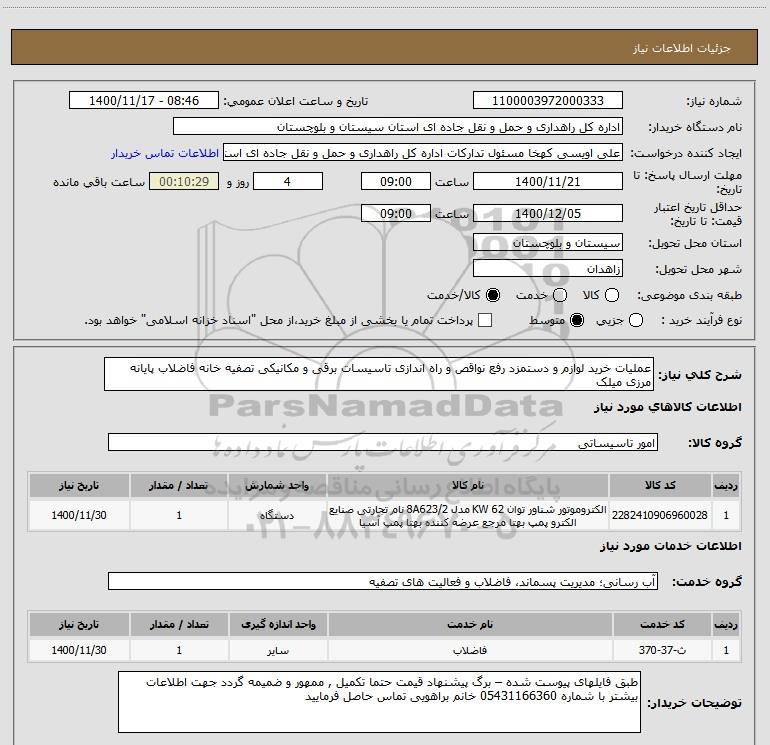This screenshot has height=745, width=770.
Task: Click the announcement date field 1400/11/17 - 08:46
Action: coord(144,101)
